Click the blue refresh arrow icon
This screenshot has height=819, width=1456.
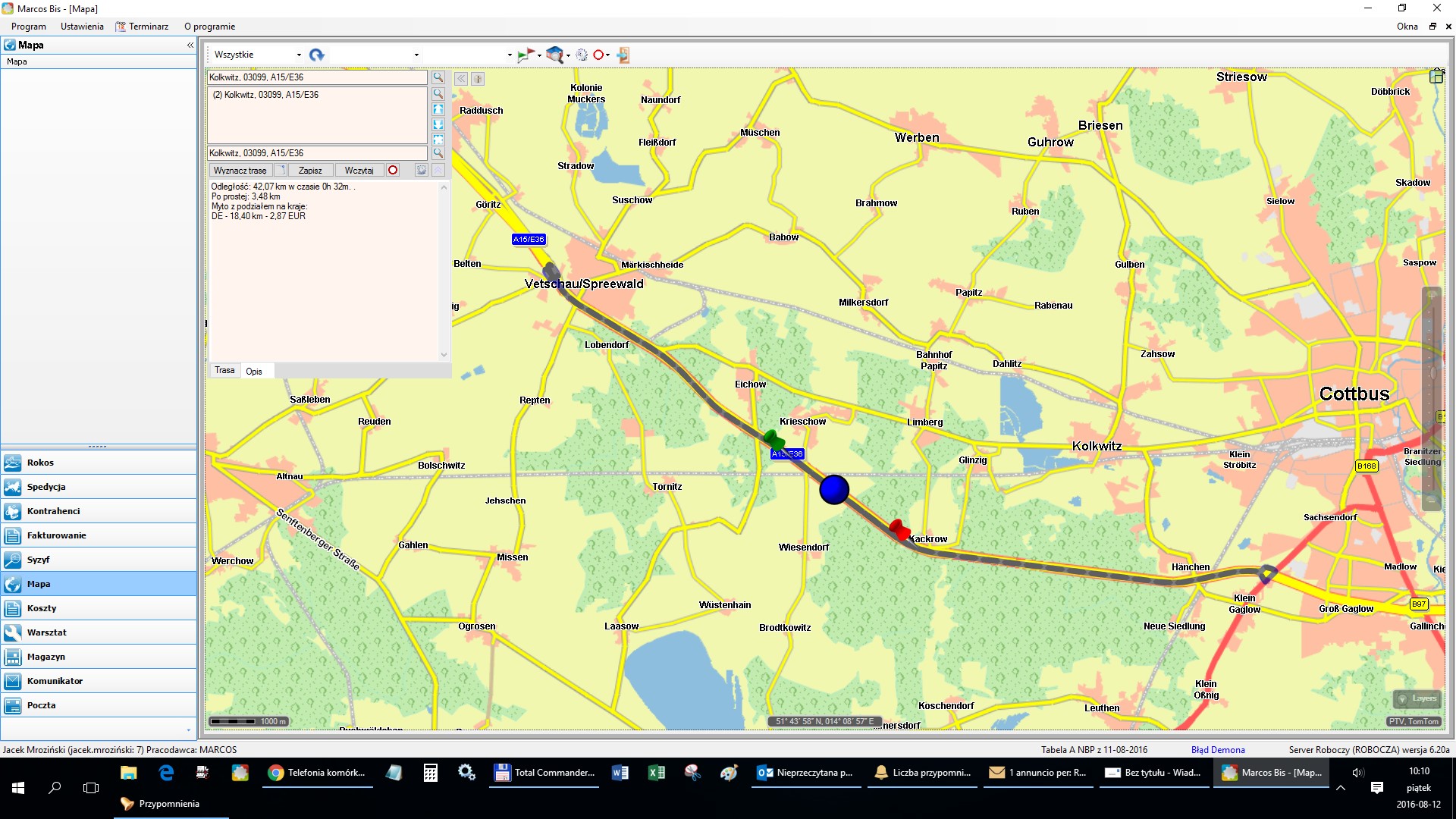click(317, 55)
